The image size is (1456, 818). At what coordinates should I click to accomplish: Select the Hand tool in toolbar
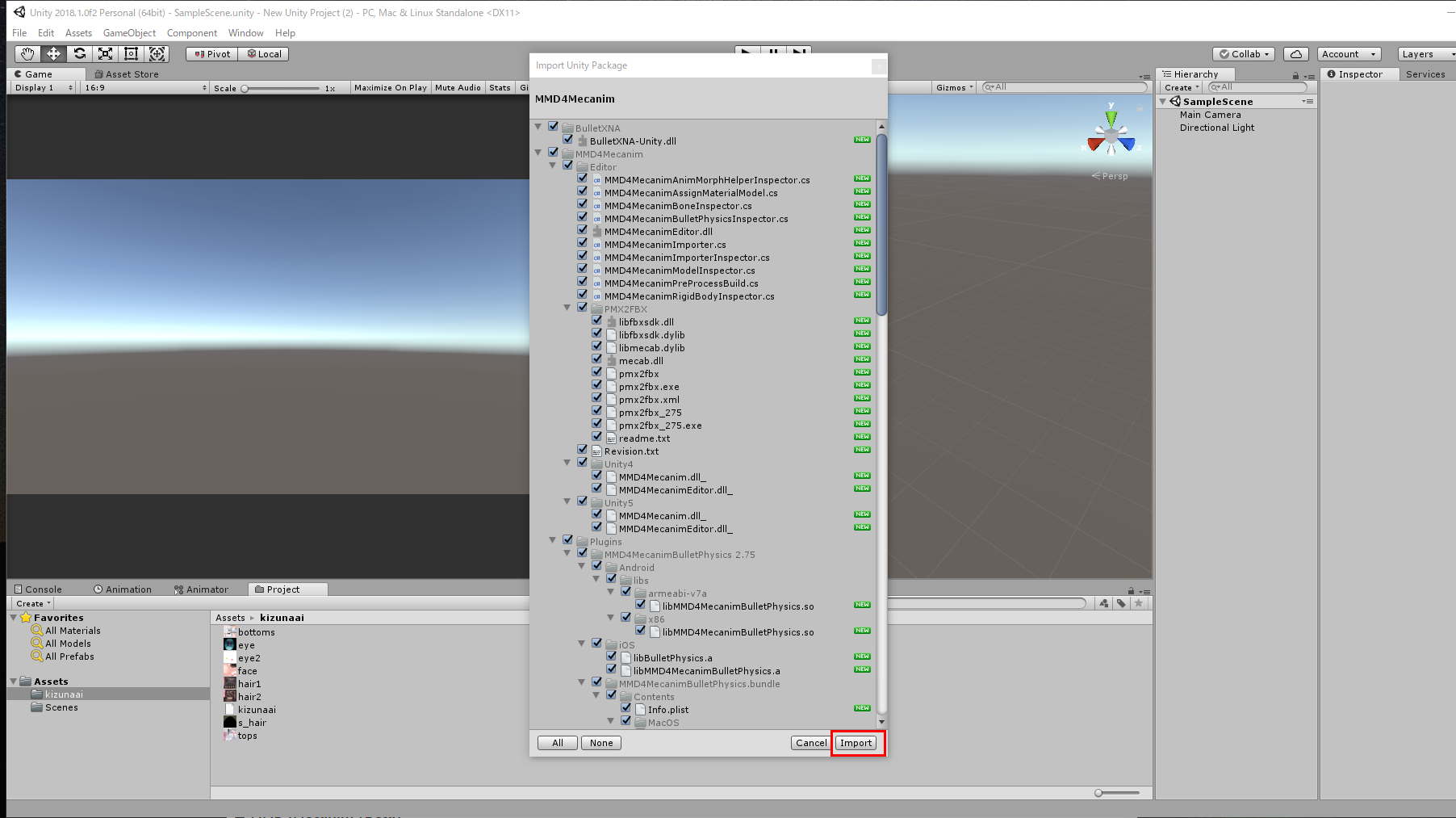pyautogui.click(x=27, y=54)
